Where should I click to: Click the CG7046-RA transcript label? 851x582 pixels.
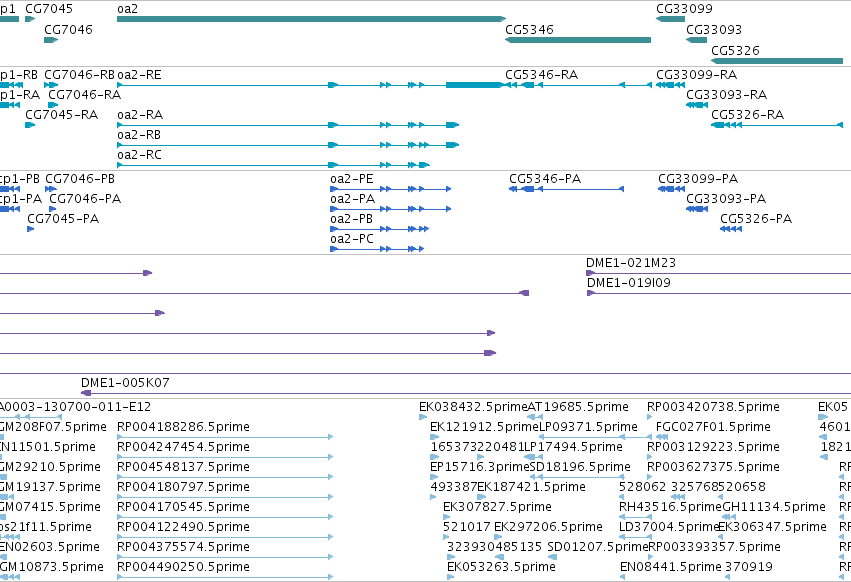click(x=85, y=94)
